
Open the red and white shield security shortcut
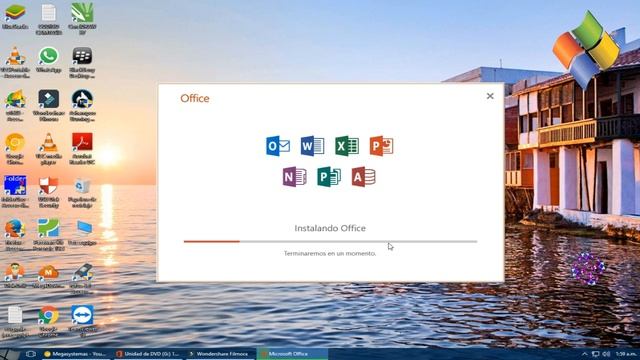point(49,191)
